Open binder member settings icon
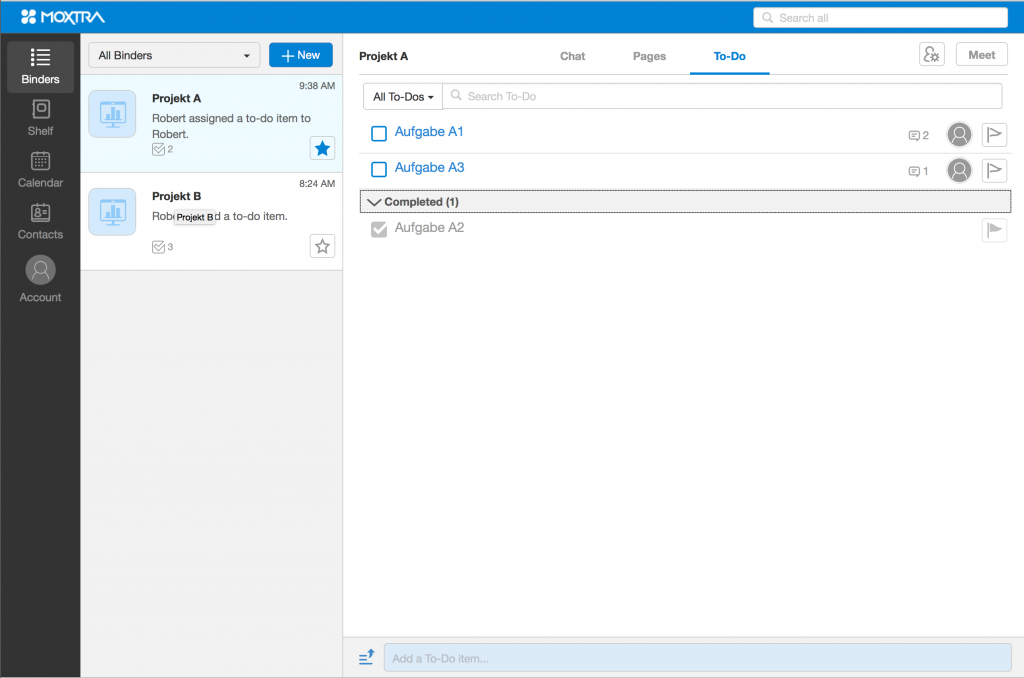This screenshot has width=1024, height=678. (931, 54)
